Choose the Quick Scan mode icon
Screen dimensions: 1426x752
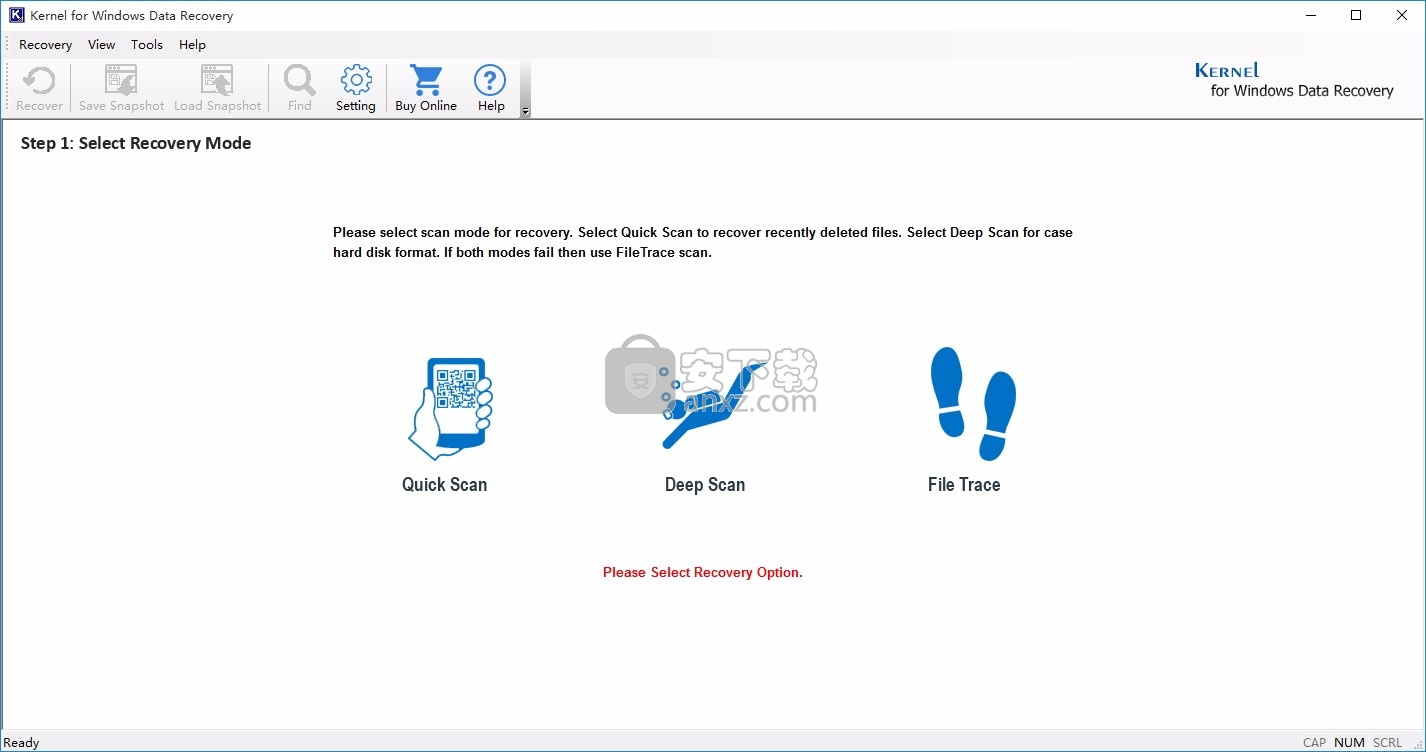tap(450, 409)
